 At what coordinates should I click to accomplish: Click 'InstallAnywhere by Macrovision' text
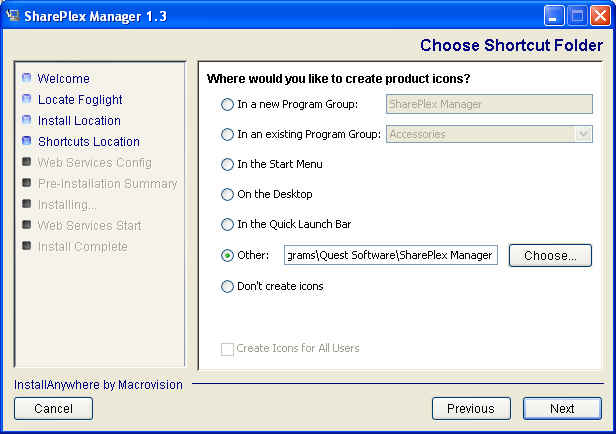(x=98, y=385)
